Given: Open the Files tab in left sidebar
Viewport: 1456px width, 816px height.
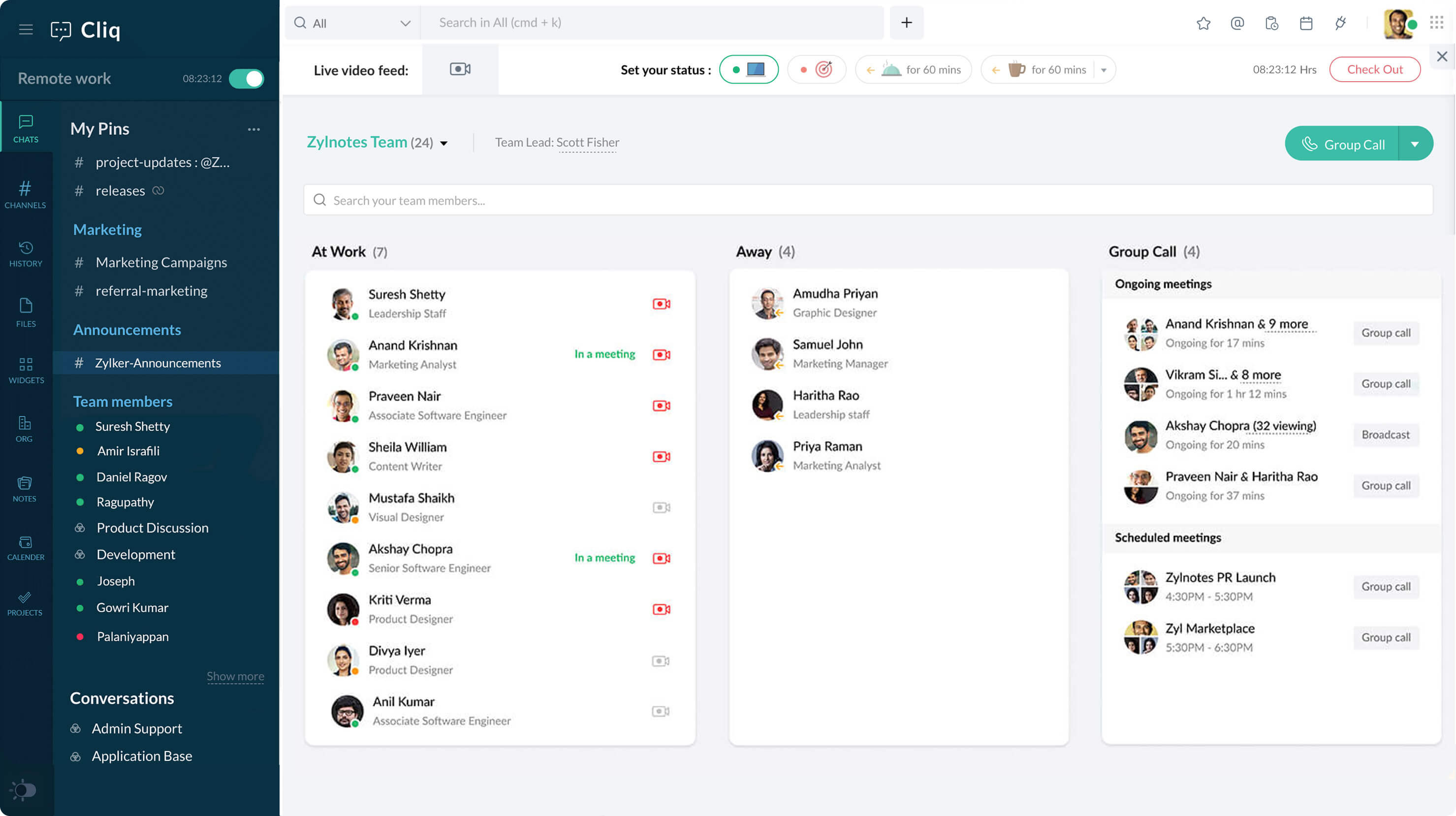Looking at the screenshot, I should point(26,313).
